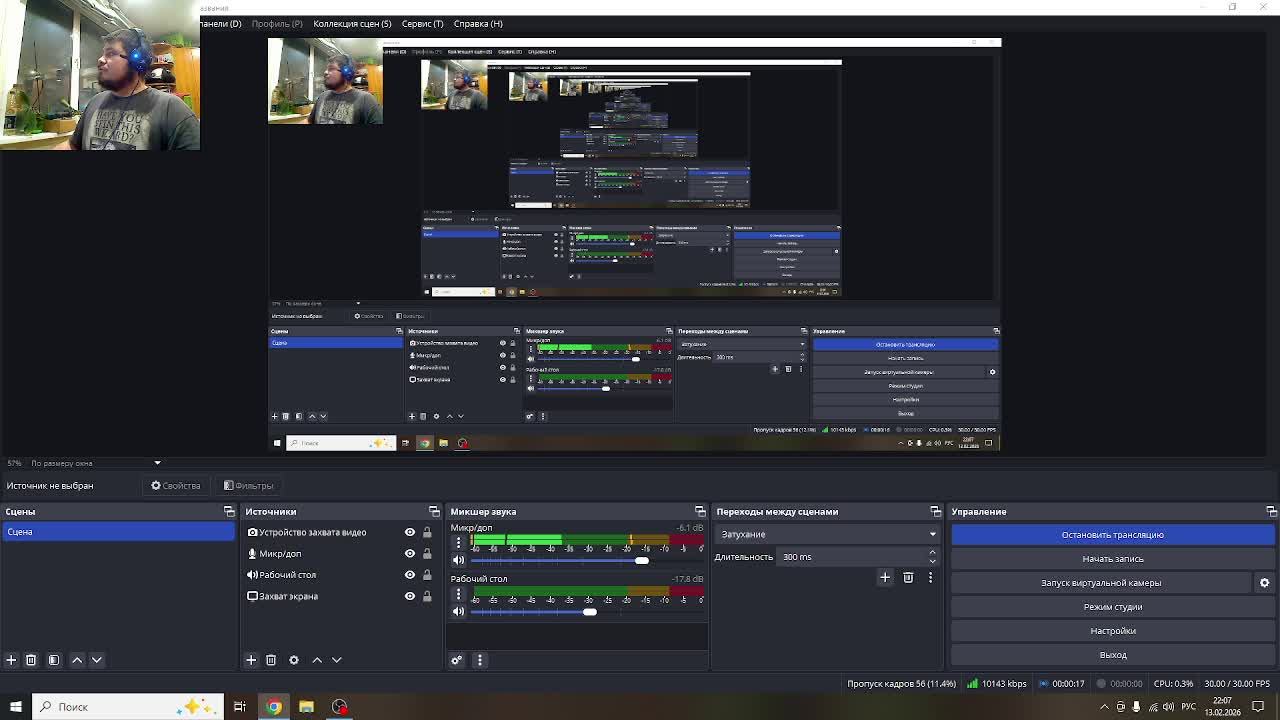
Task: Move the scene down with the arrow
Action: [x=97, y=660]
